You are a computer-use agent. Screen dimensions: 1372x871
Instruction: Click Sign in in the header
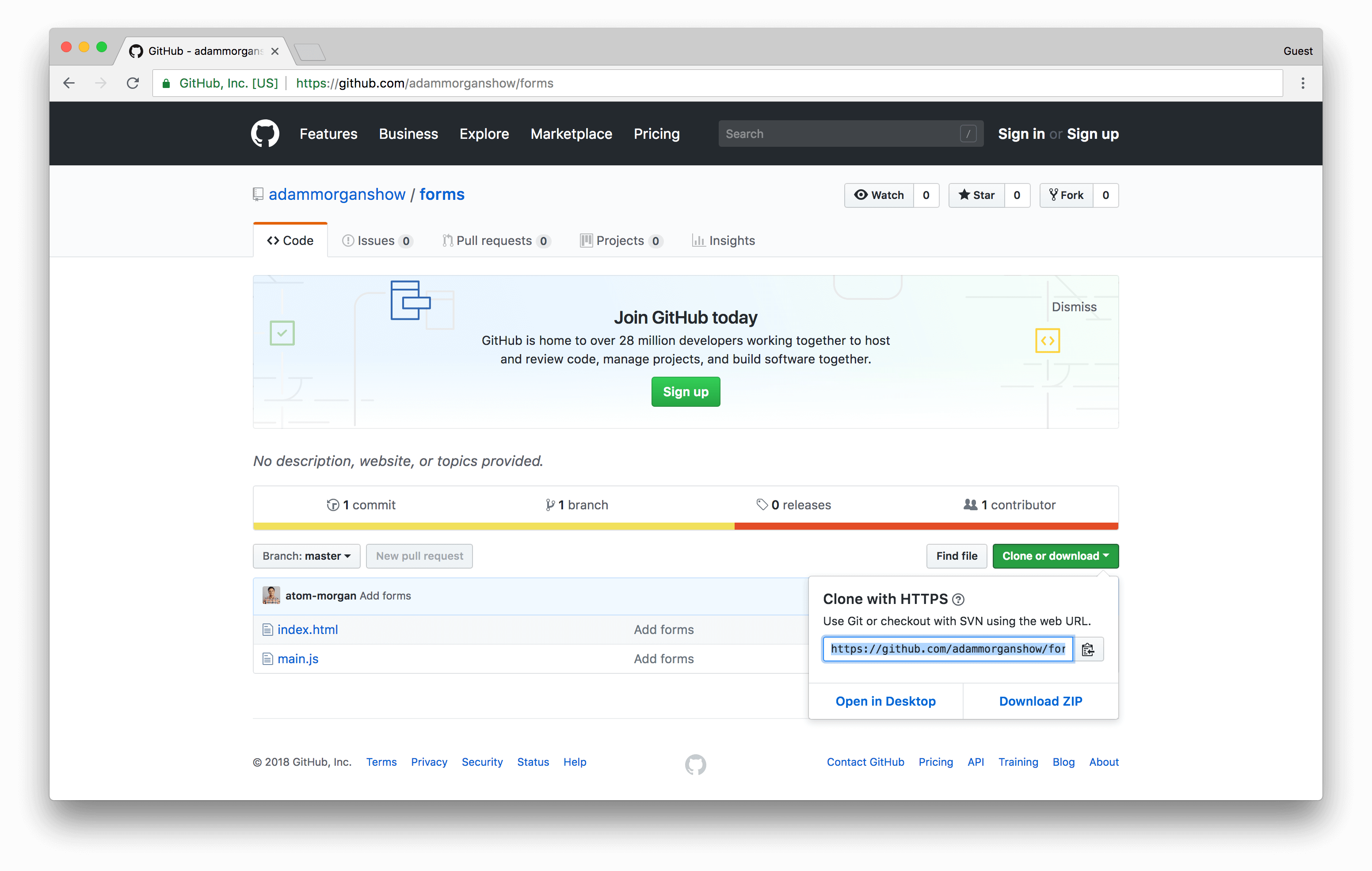[1021, 134]
